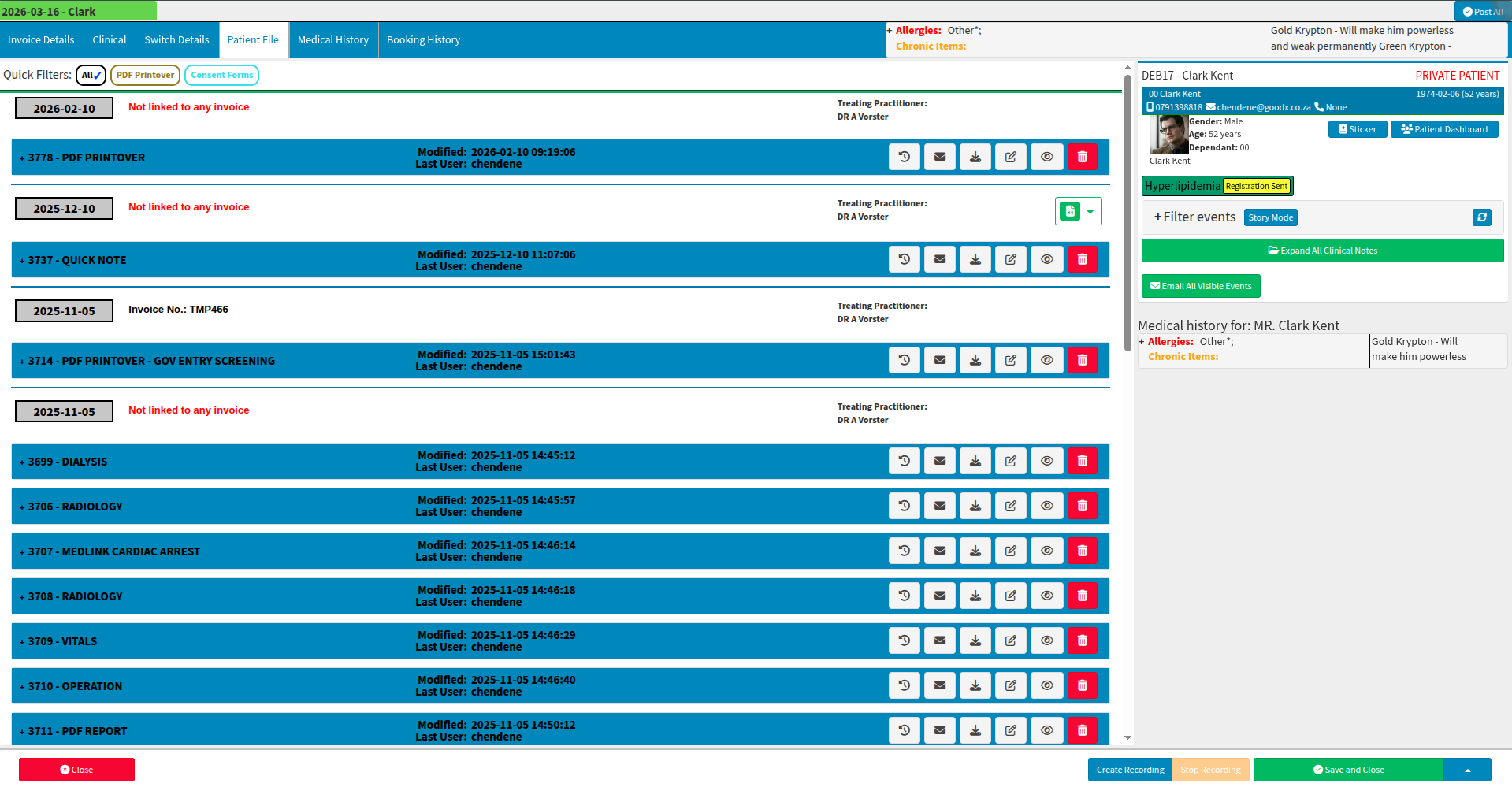Edit the 3737 Quick Note
The height and width of the screenshot is (787, 1512).
tap(1011, 259)
